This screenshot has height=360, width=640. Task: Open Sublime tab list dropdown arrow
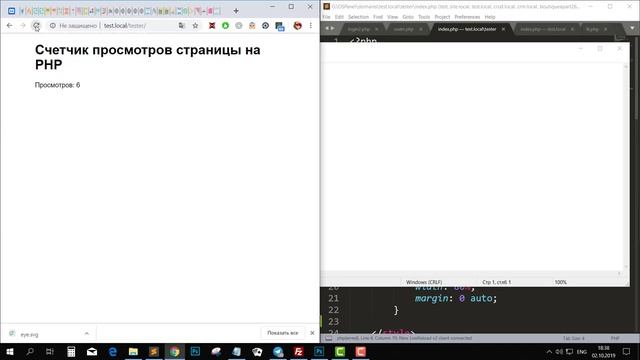point(632,29)
